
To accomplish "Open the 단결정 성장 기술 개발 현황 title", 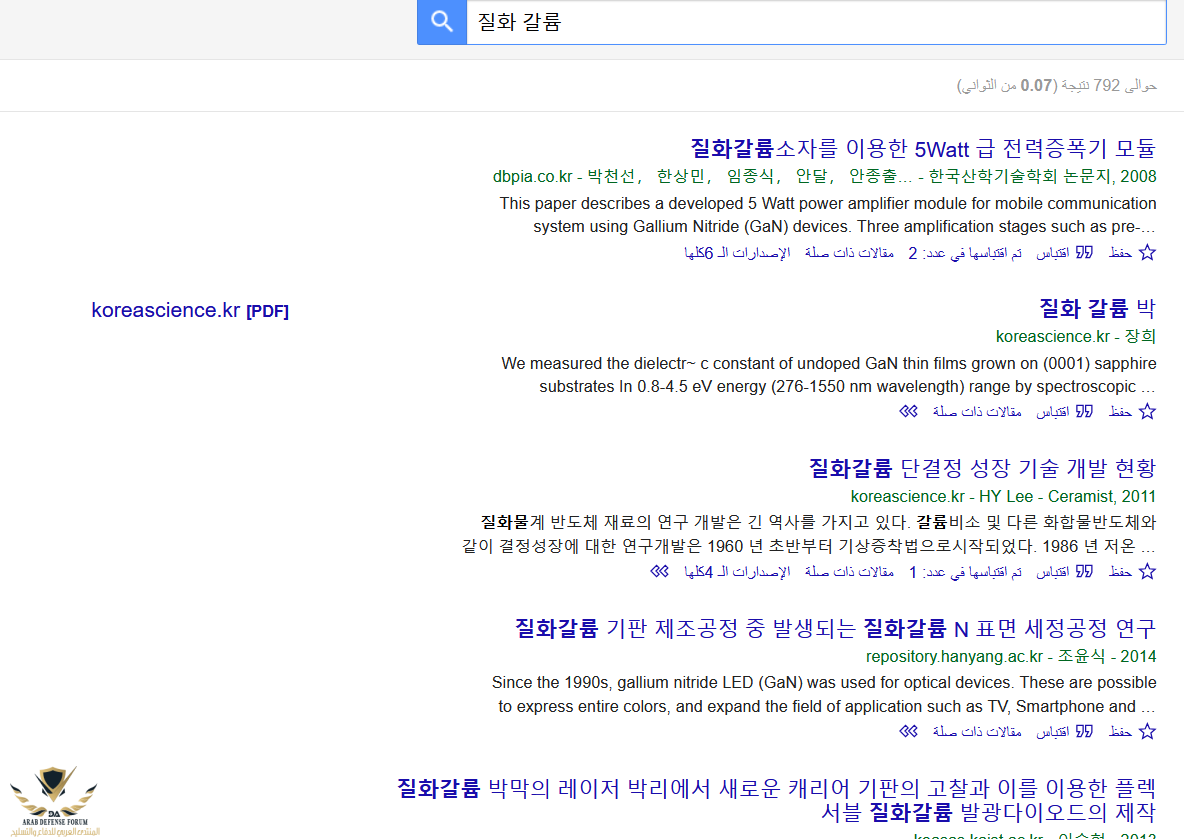I will (982, 468).
